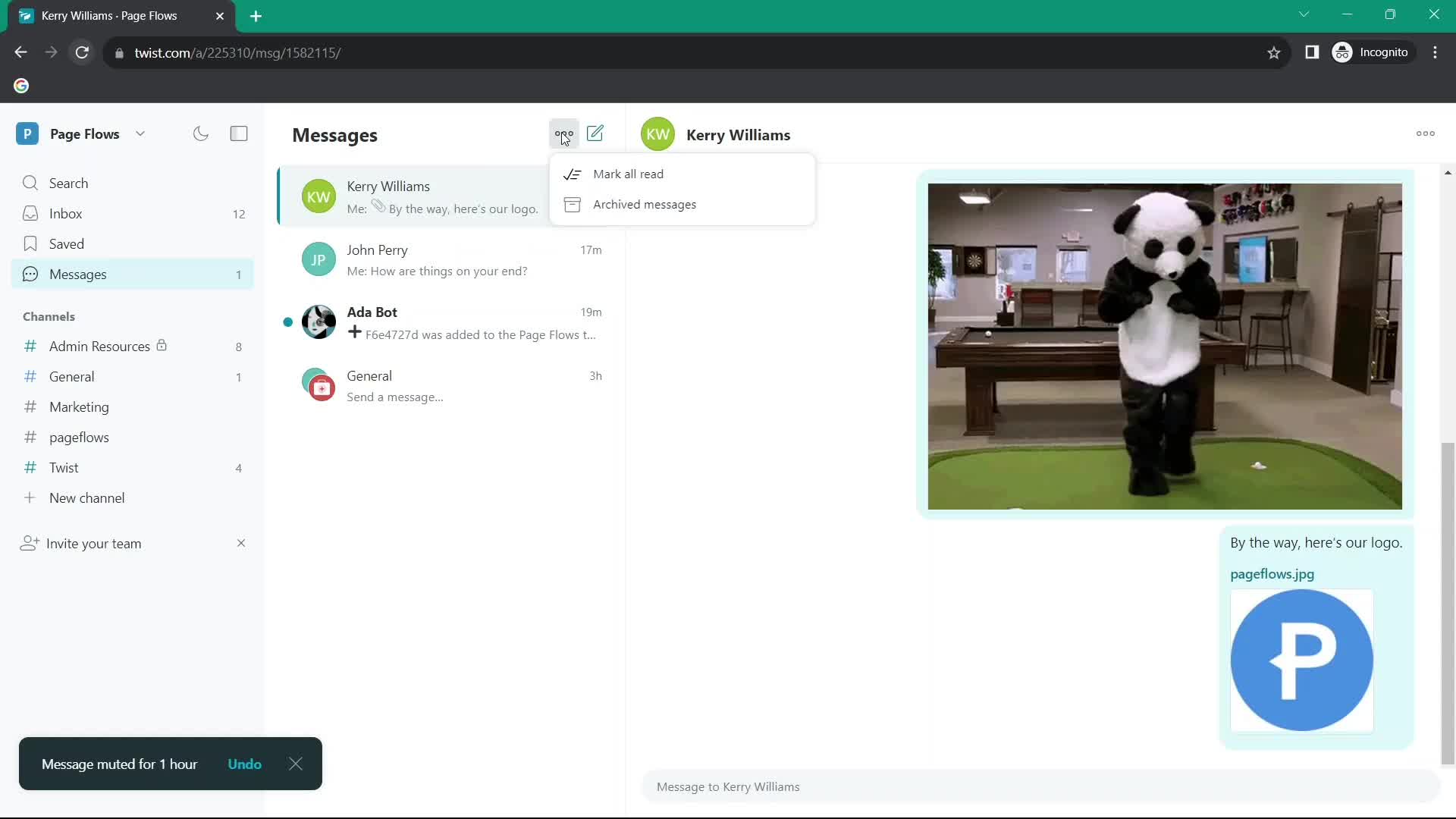Viewport: 1456px width, 819px height.
Task: Open Saved items
Action: (x=133, y=243)
